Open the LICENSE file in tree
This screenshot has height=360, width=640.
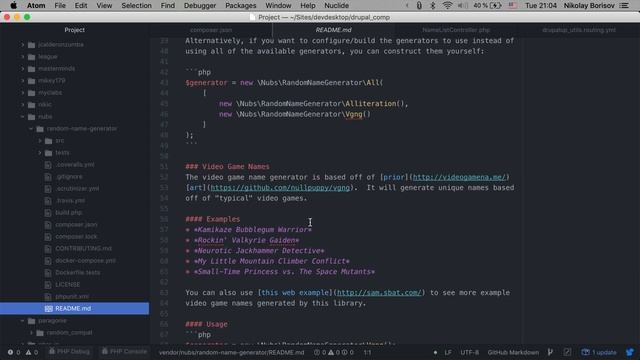pos(67,284)
